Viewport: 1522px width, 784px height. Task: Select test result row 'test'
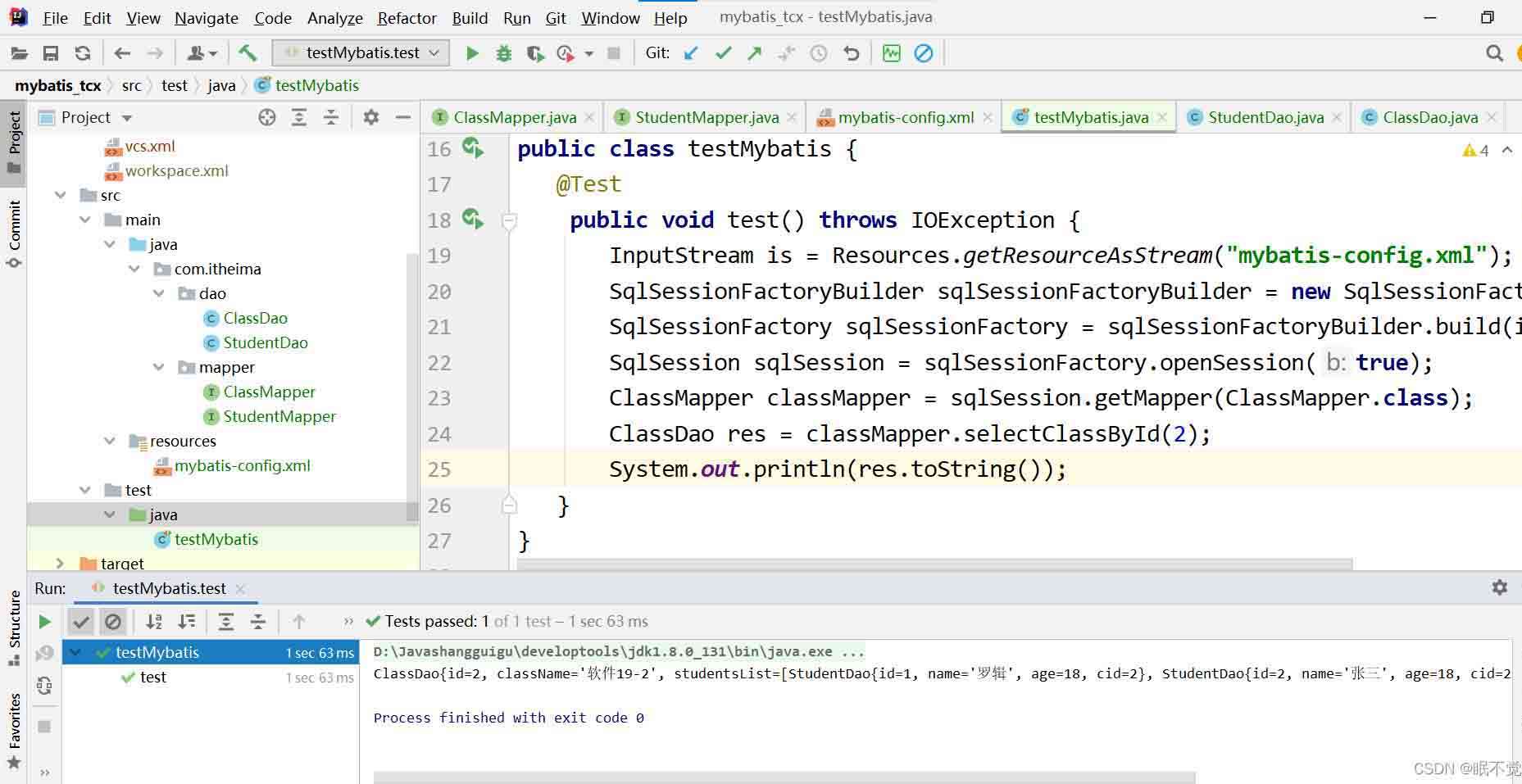(152, 677)
